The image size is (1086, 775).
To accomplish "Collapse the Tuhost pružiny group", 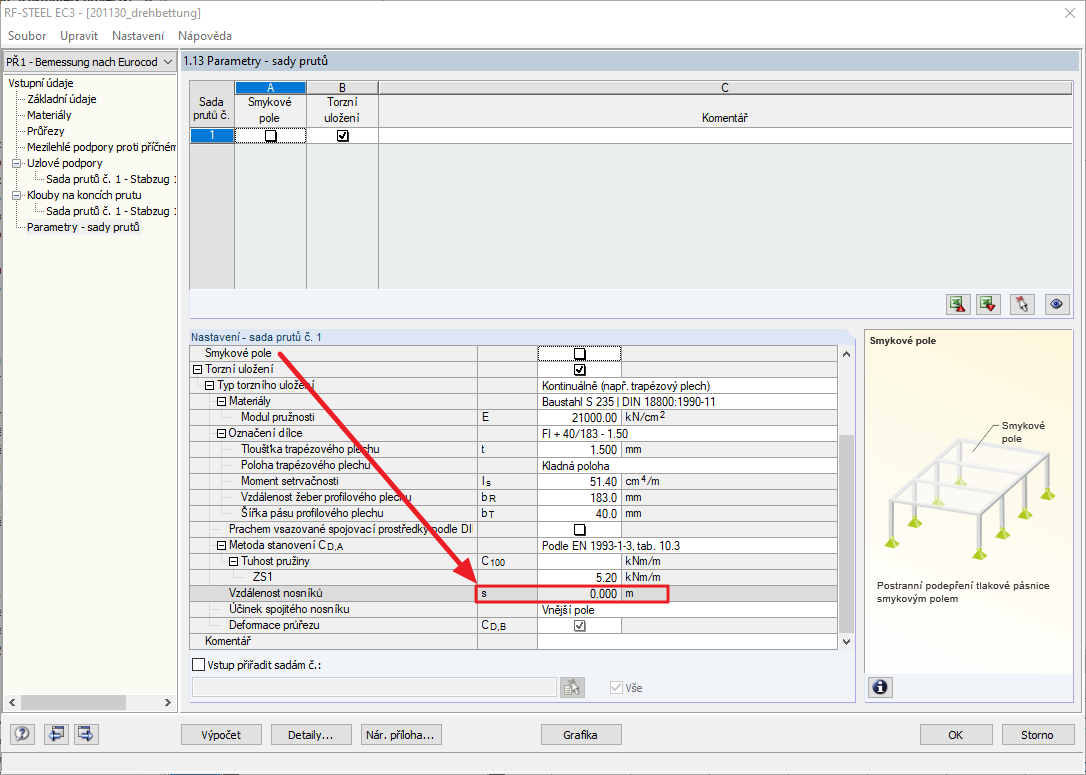I will point(233,562).
